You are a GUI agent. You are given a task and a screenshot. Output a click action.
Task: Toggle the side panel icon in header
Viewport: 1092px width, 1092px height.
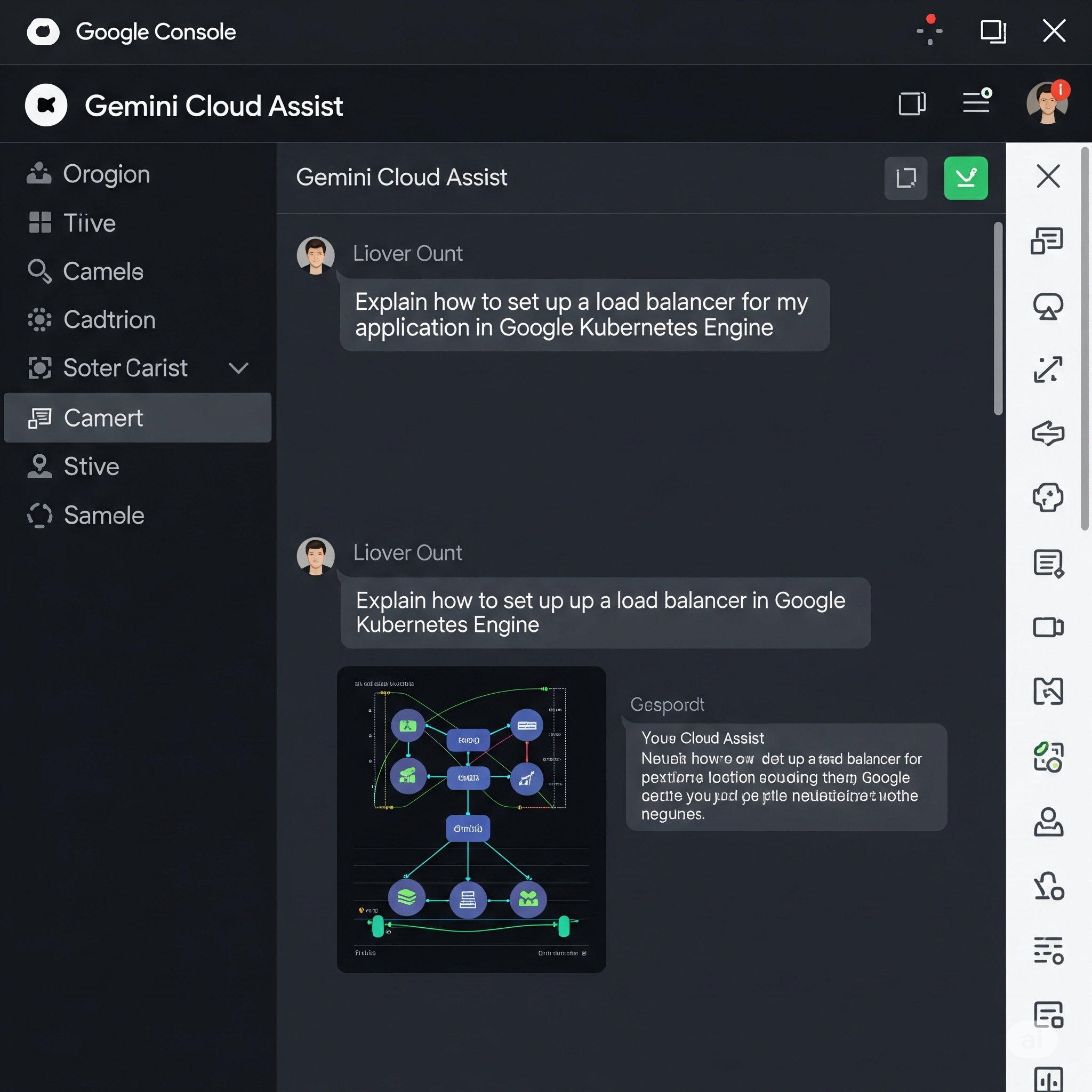point(912,103)
